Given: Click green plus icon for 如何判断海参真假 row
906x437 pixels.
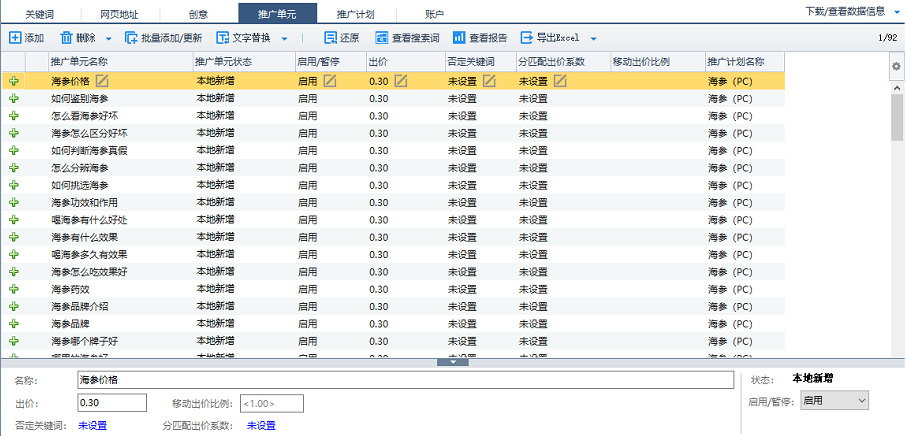Looking at the screenshot, I should [x=14, y=150].
